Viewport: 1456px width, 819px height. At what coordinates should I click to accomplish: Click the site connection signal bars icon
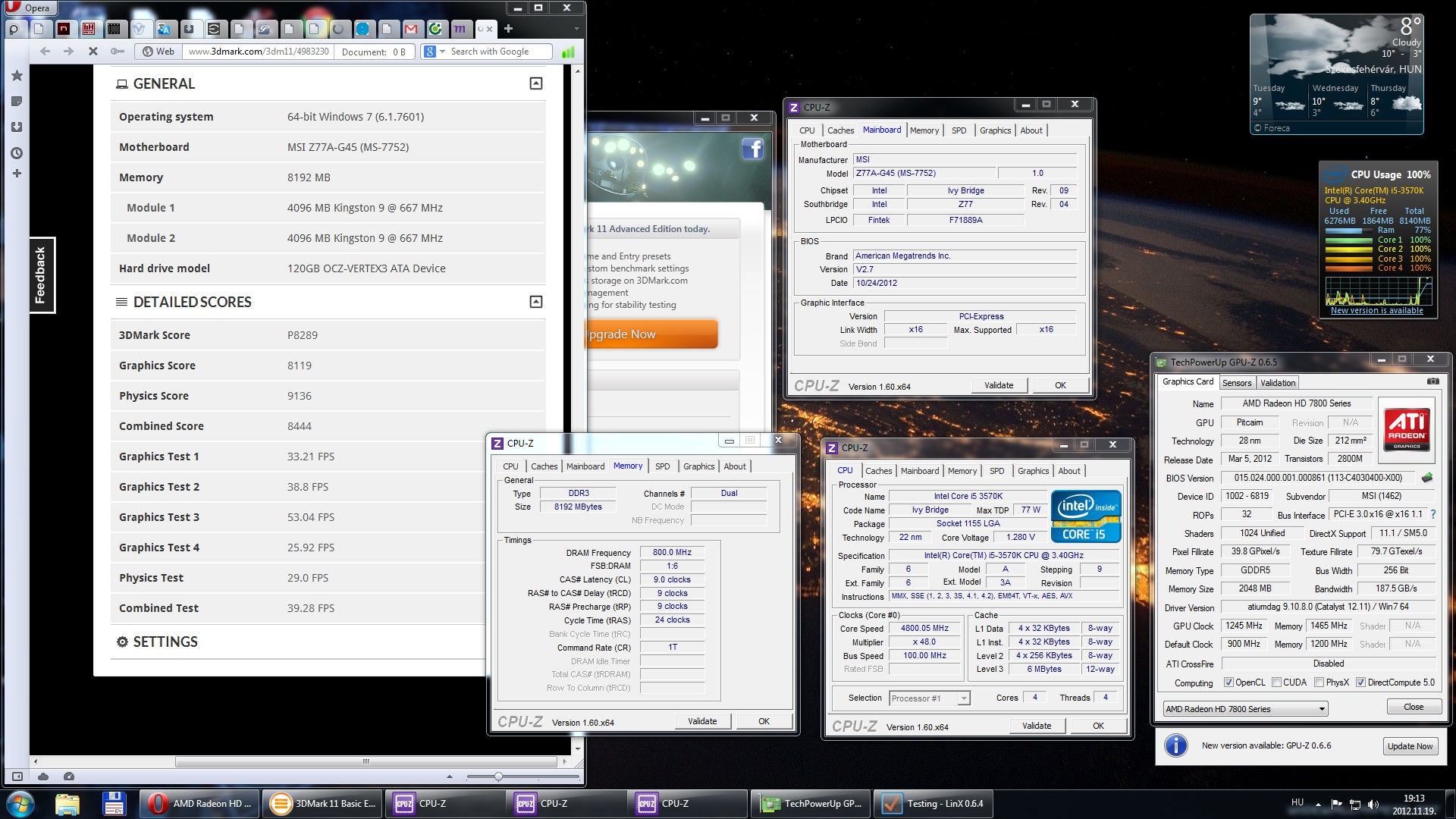coord(568,52)
